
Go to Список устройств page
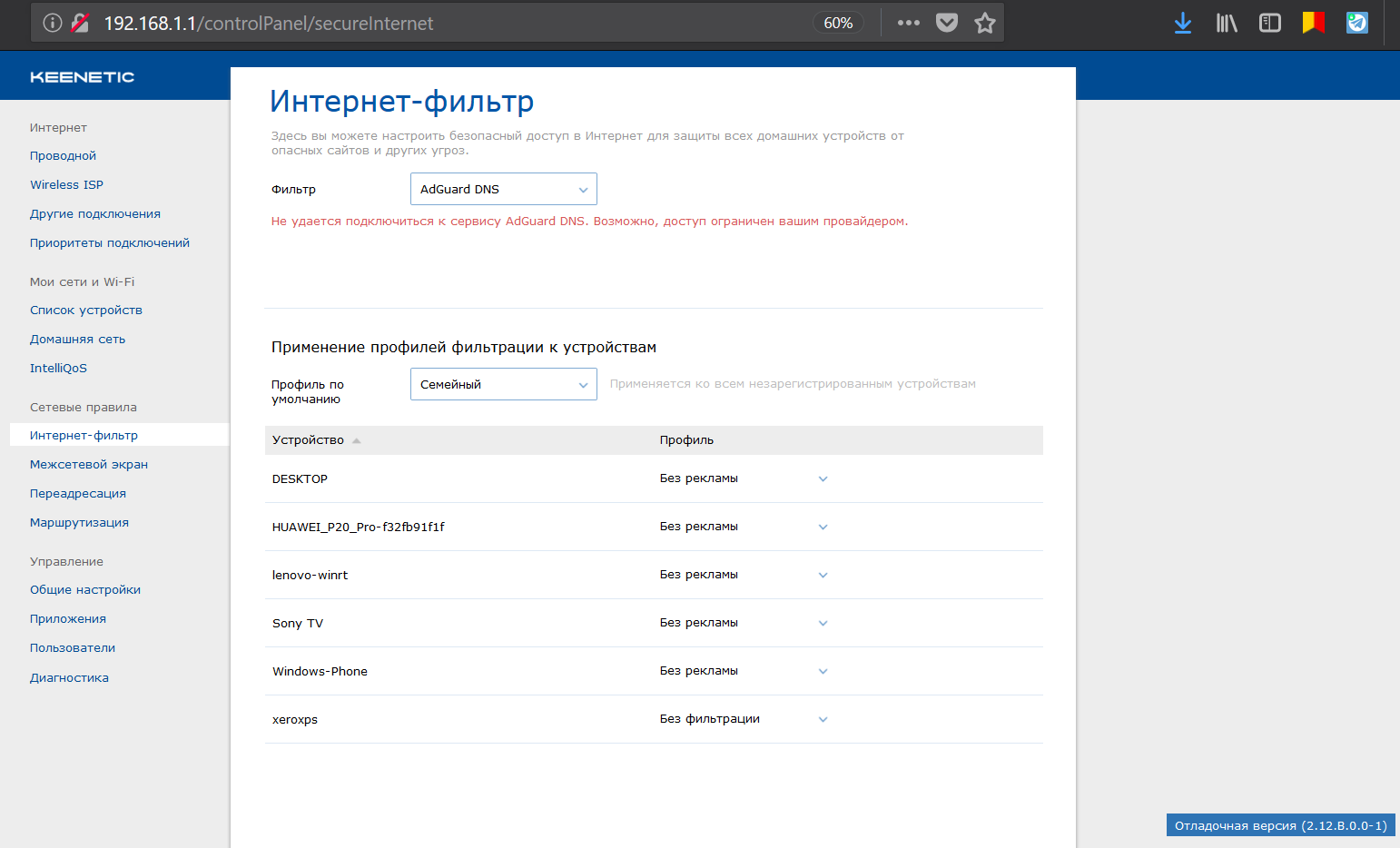(86, 310)
